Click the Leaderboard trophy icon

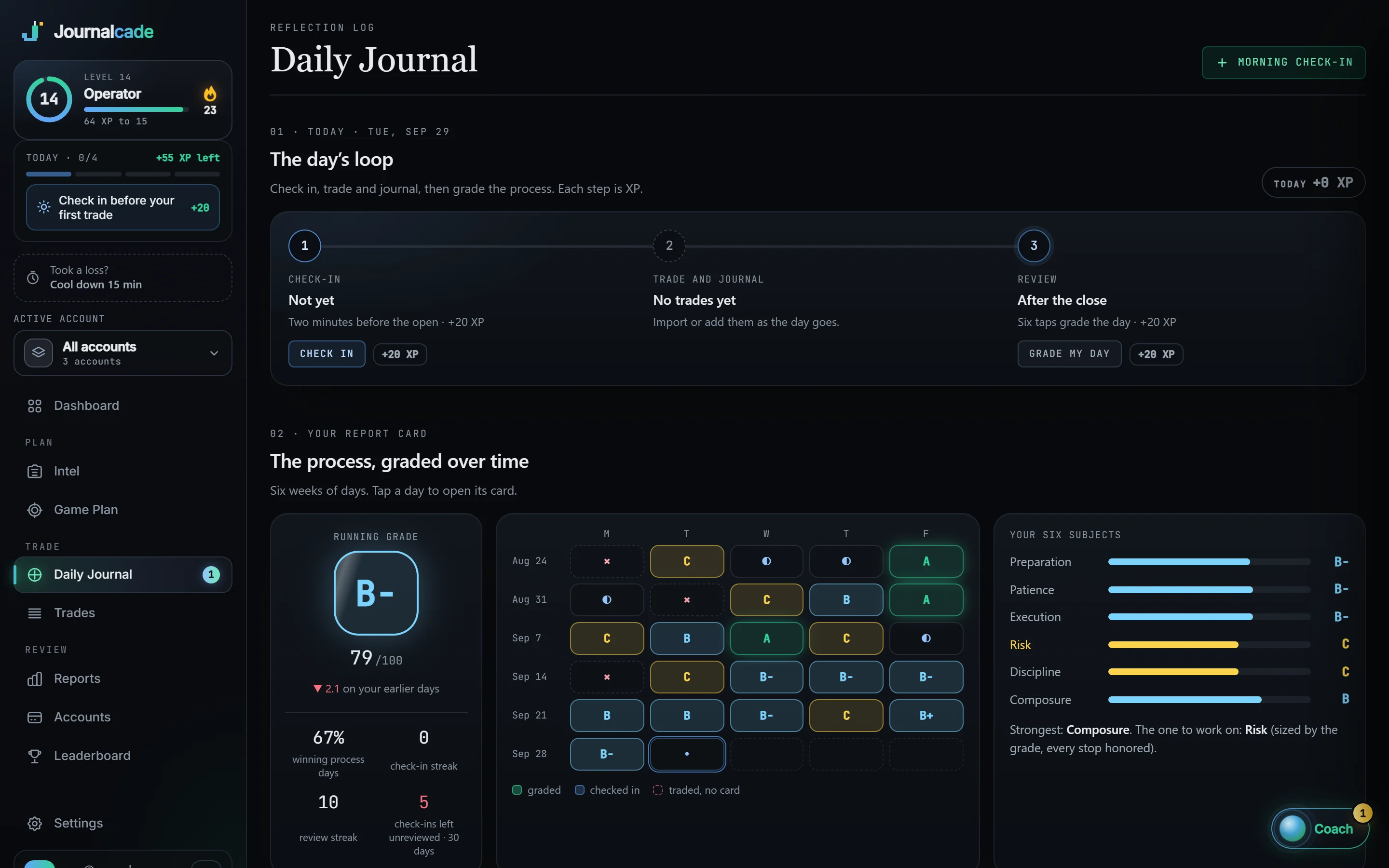[34, 756]
